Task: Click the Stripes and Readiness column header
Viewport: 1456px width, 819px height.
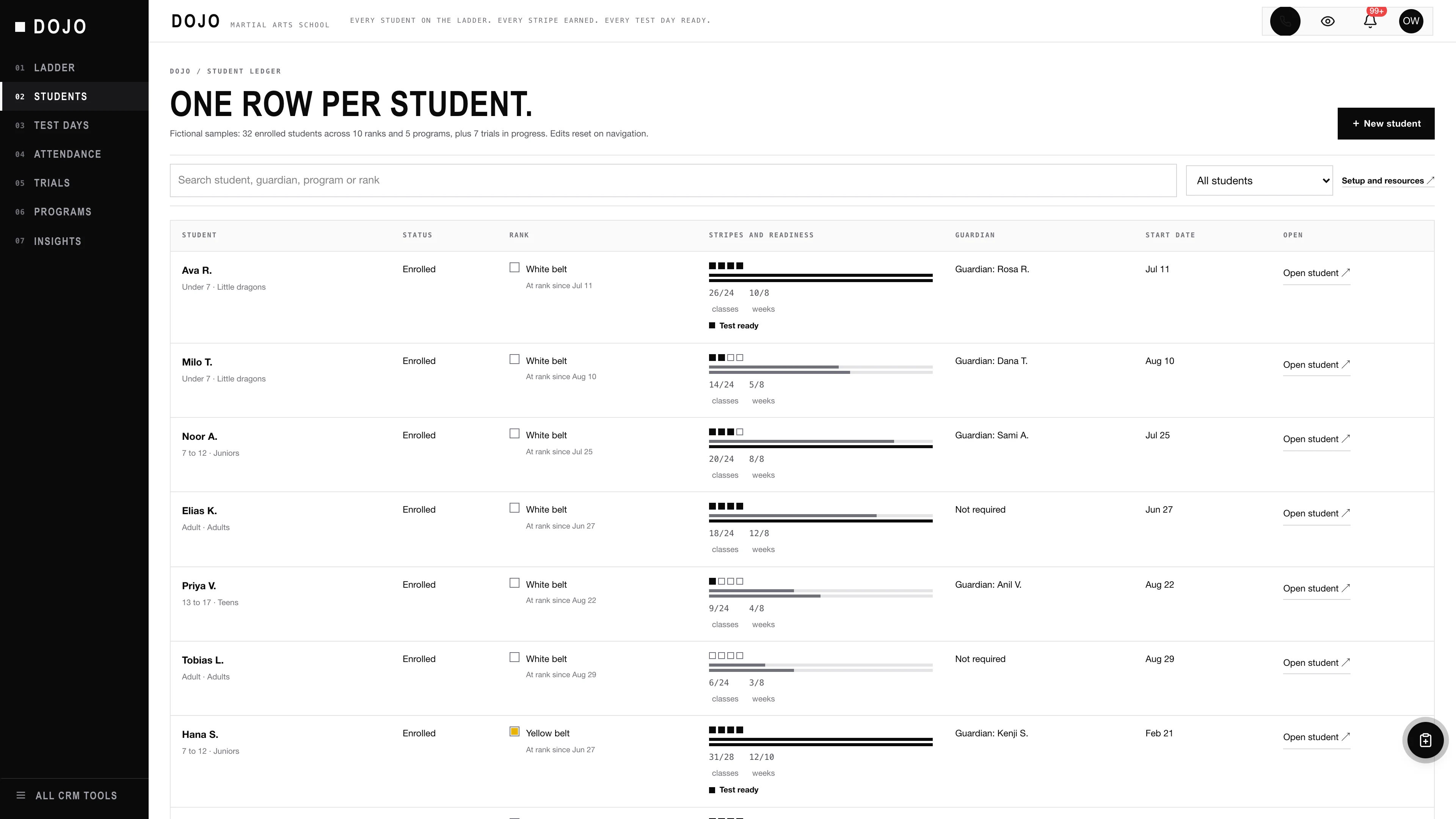Action: (x=761, y=235)
